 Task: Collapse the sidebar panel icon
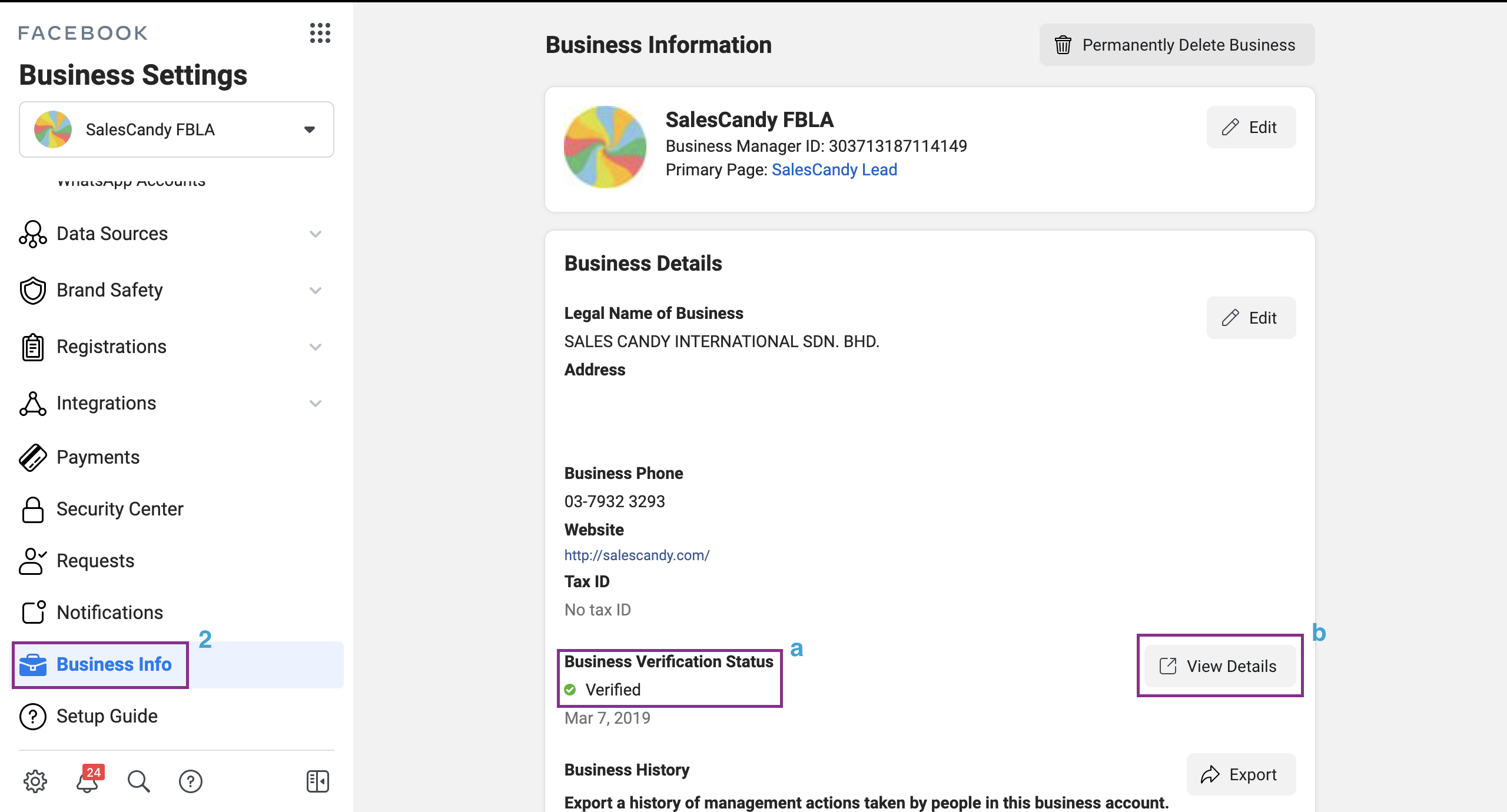[318, 781]
